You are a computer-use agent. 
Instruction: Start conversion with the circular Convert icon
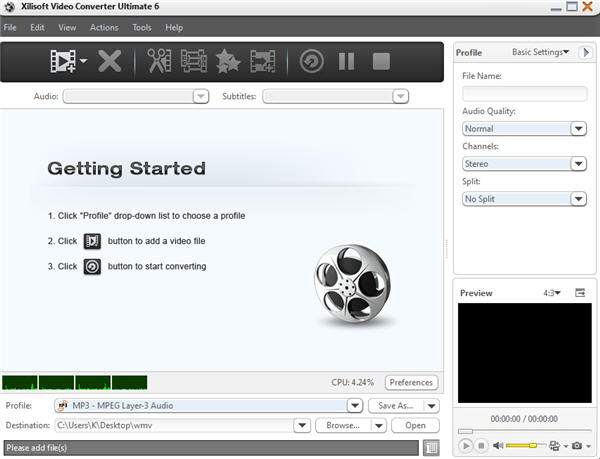coord(311,61)
